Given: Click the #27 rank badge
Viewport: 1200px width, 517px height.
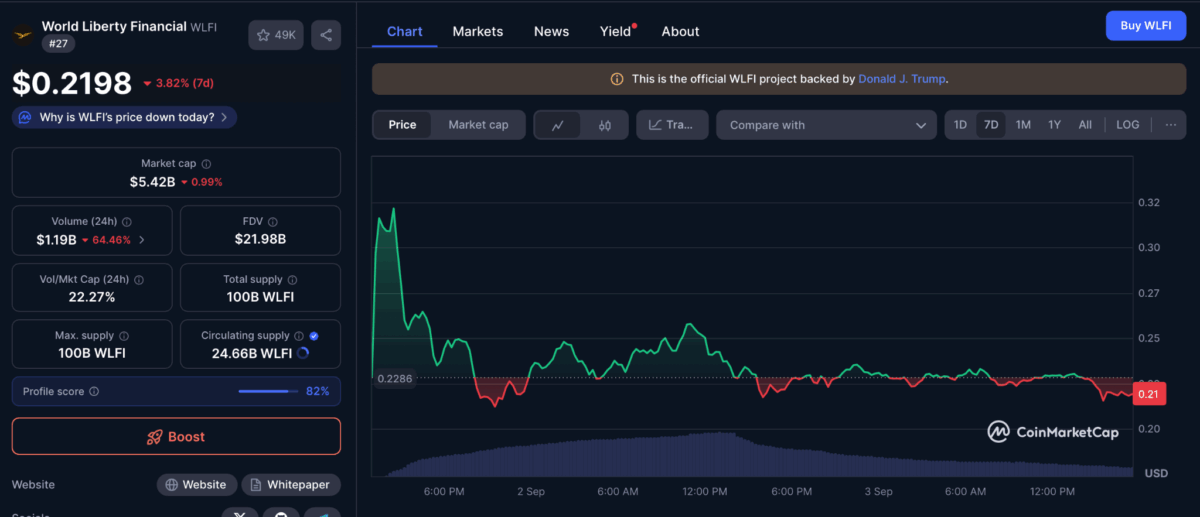Looking at the screenshot, I should [x=58, y=44].
